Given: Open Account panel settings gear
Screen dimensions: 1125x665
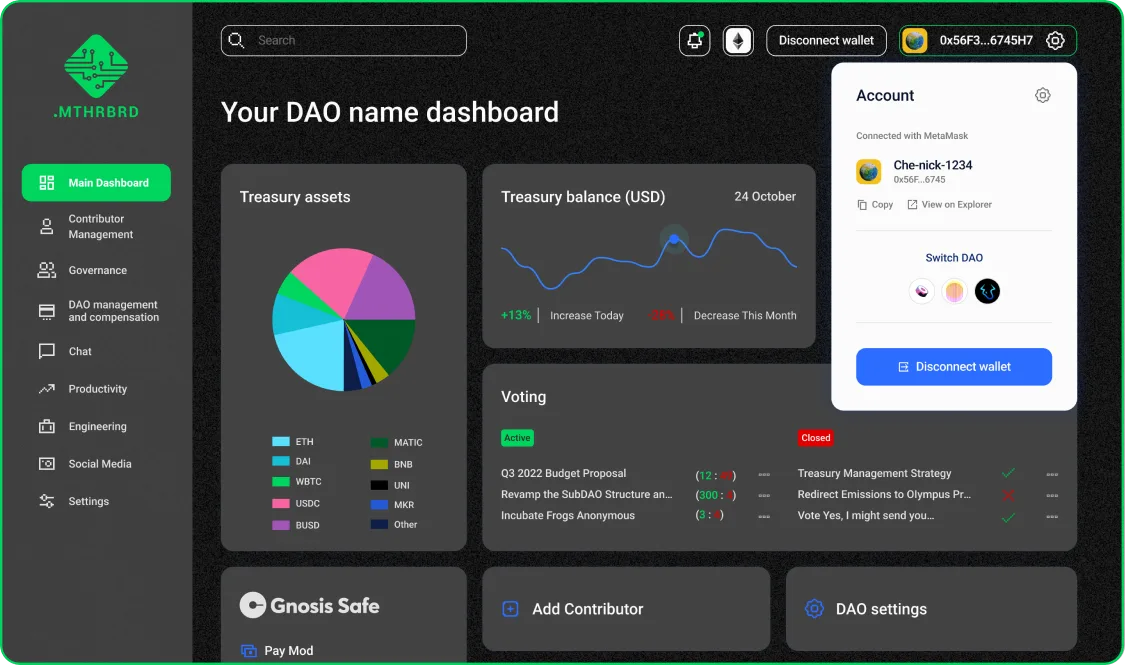Looking at the screenshot, I should tap(1042, 95).
